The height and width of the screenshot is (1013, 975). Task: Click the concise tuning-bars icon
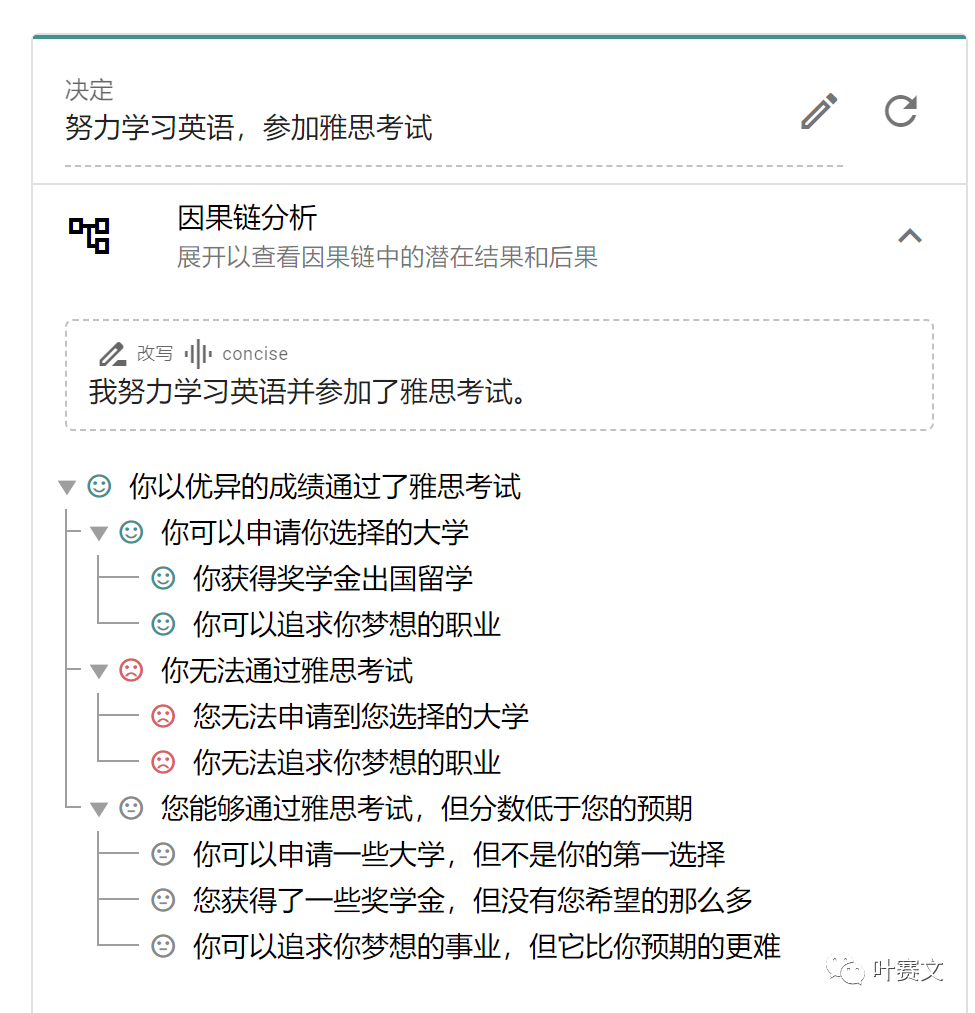point(197,353)
